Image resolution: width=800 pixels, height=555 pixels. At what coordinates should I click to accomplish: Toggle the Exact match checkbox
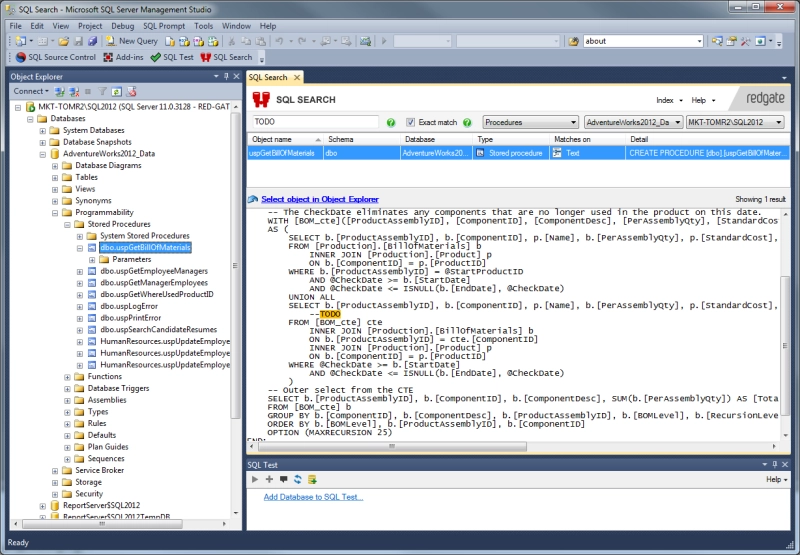pos(410,122)
